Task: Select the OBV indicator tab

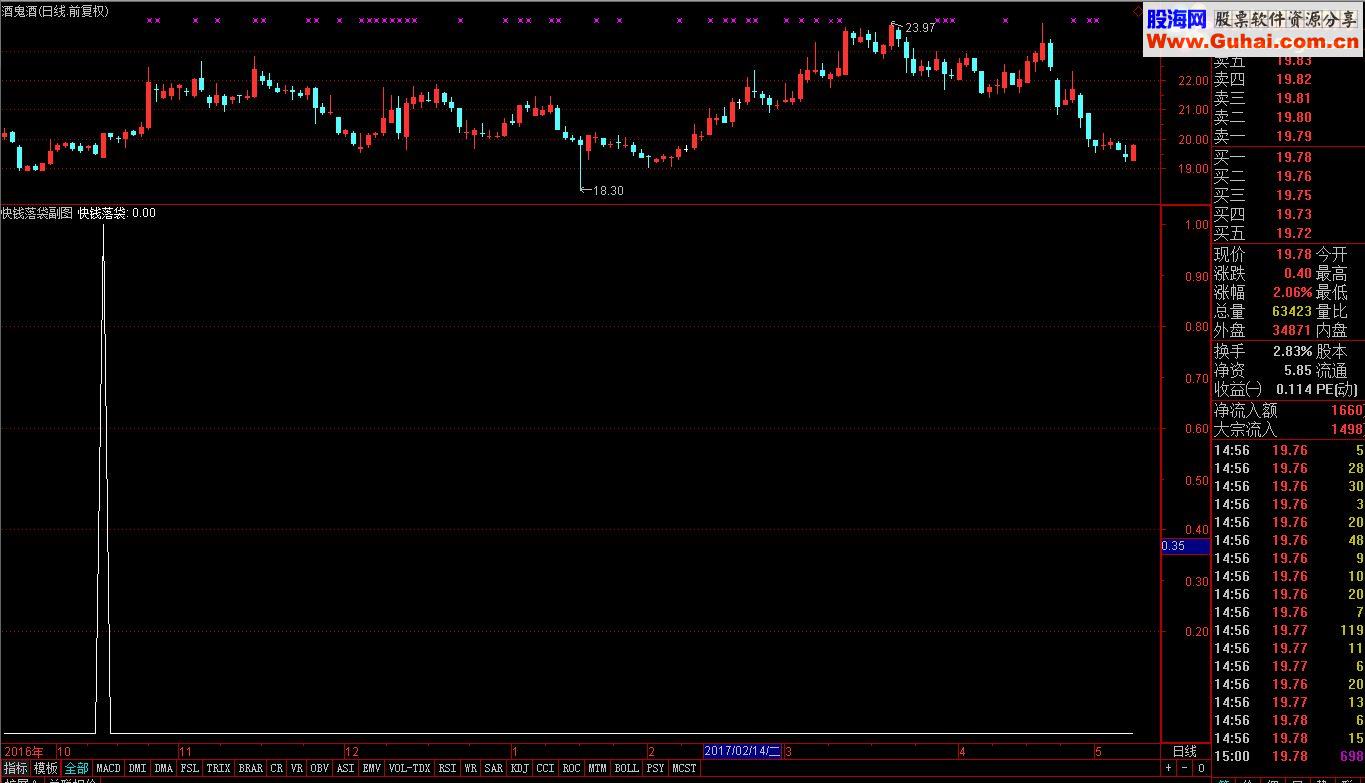Action: coord(320,768)
